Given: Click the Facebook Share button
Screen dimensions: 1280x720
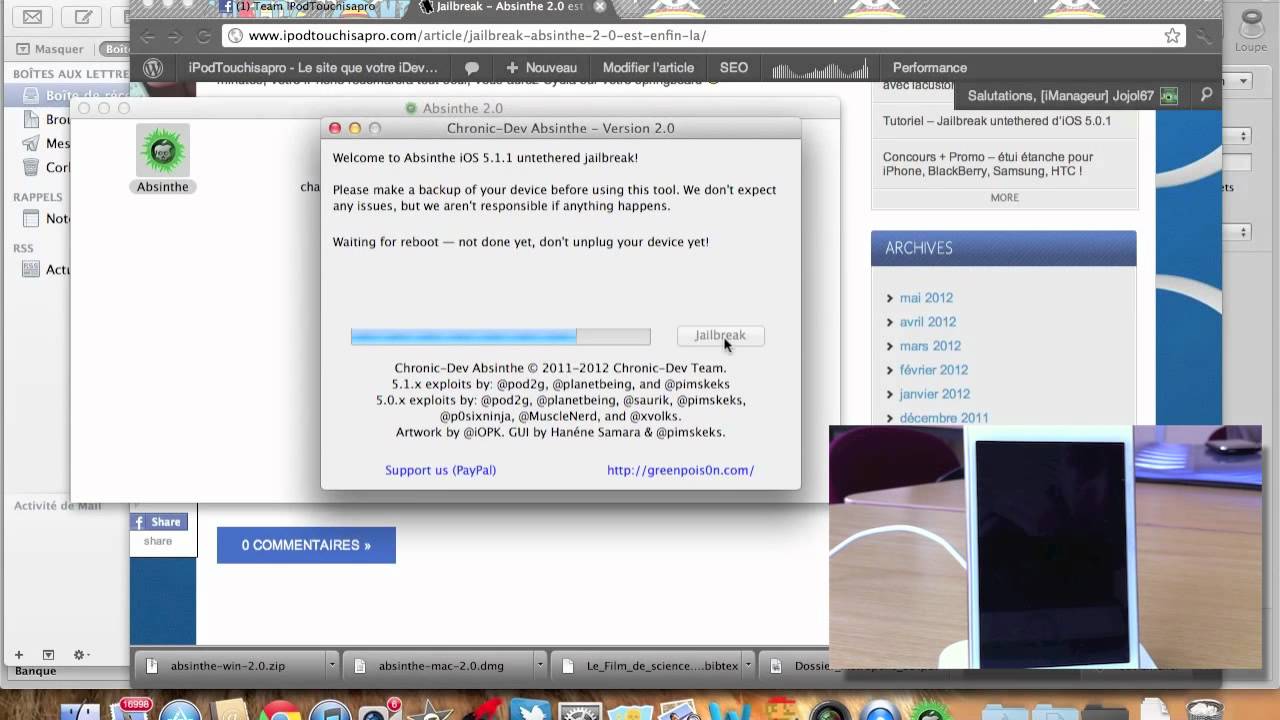Looking at the screenshot, I should pos(158,522).
